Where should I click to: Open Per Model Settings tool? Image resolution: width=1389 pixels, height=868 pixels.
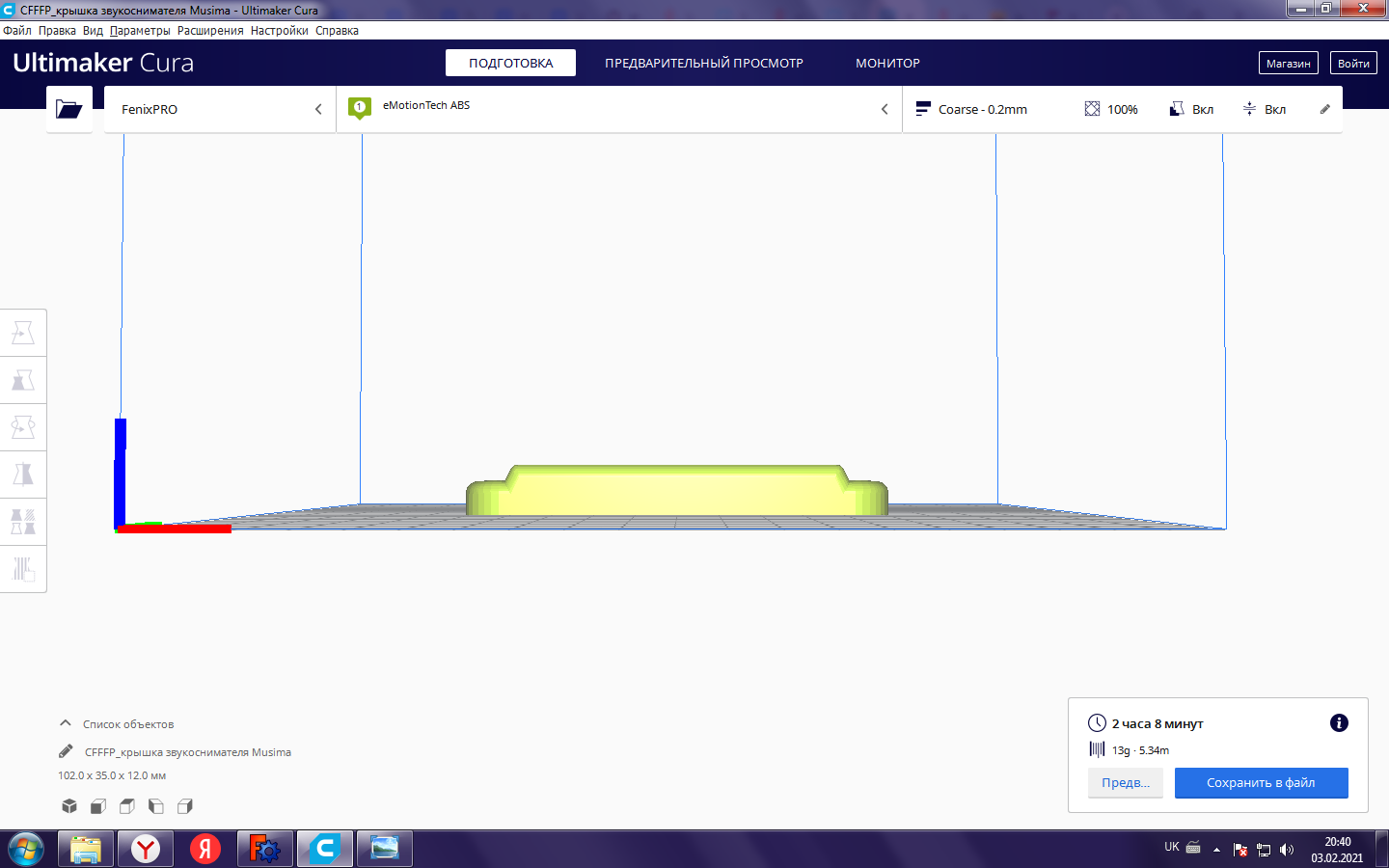coord(23,522)
